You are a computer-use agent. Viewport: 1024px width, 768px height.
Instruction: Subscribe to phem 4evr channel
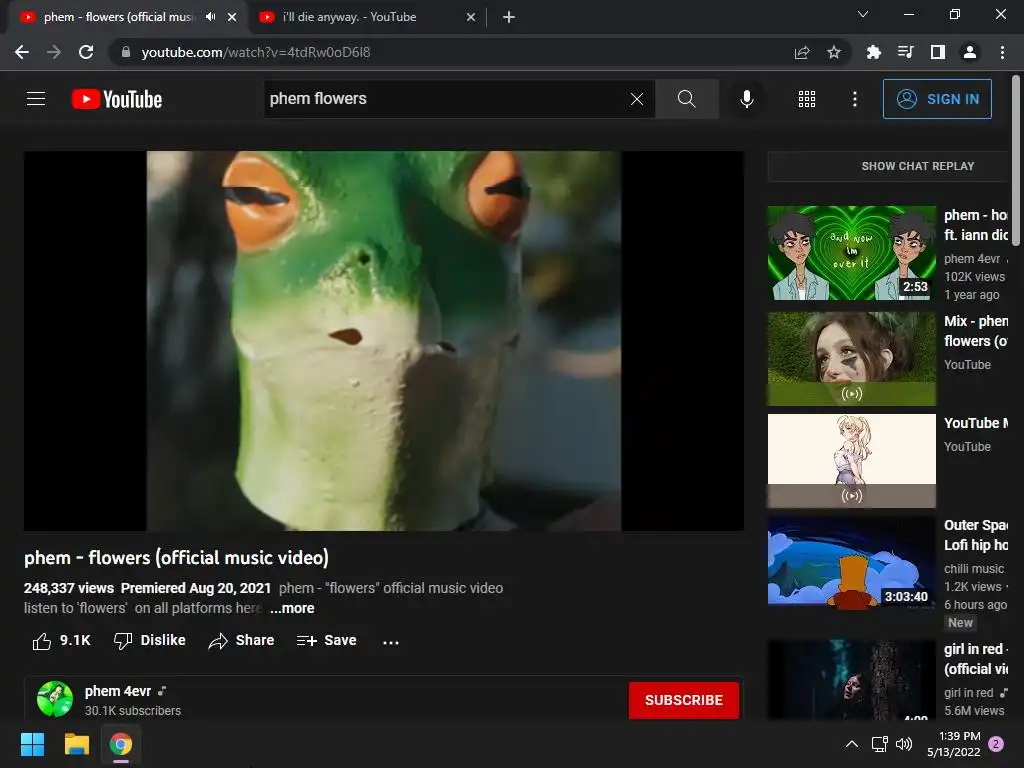(x=684, y=700)
